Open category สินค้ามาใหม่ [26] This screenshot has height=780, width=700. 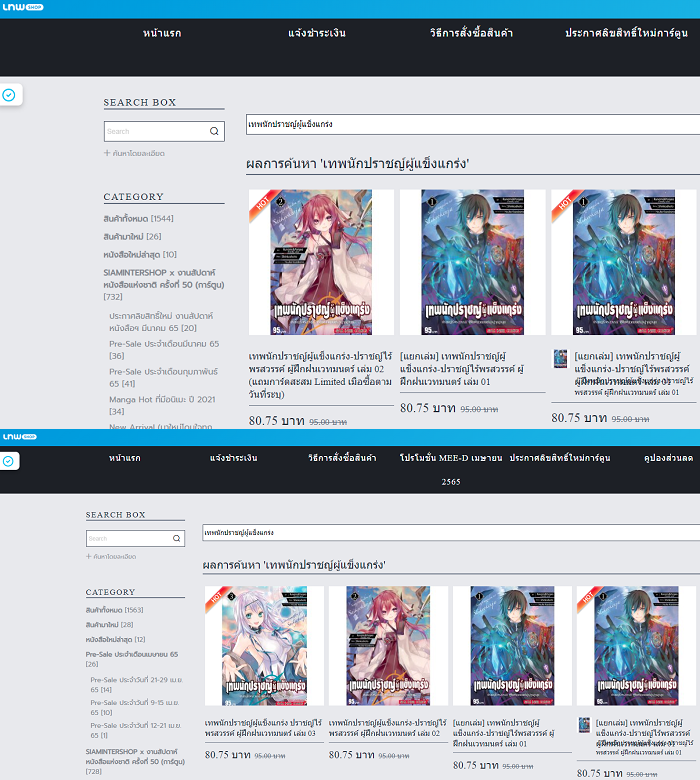[x=132, y=236]
